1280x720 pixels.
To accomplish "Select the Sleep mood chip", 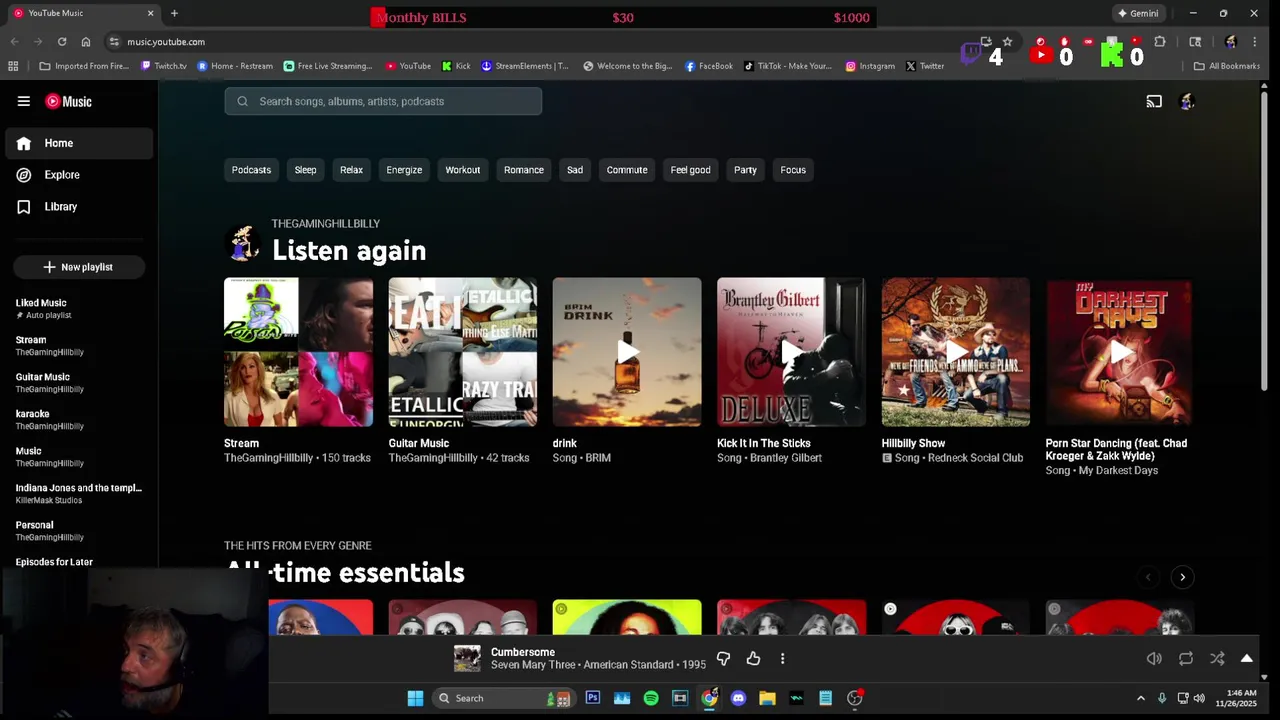I will point(305,170).
